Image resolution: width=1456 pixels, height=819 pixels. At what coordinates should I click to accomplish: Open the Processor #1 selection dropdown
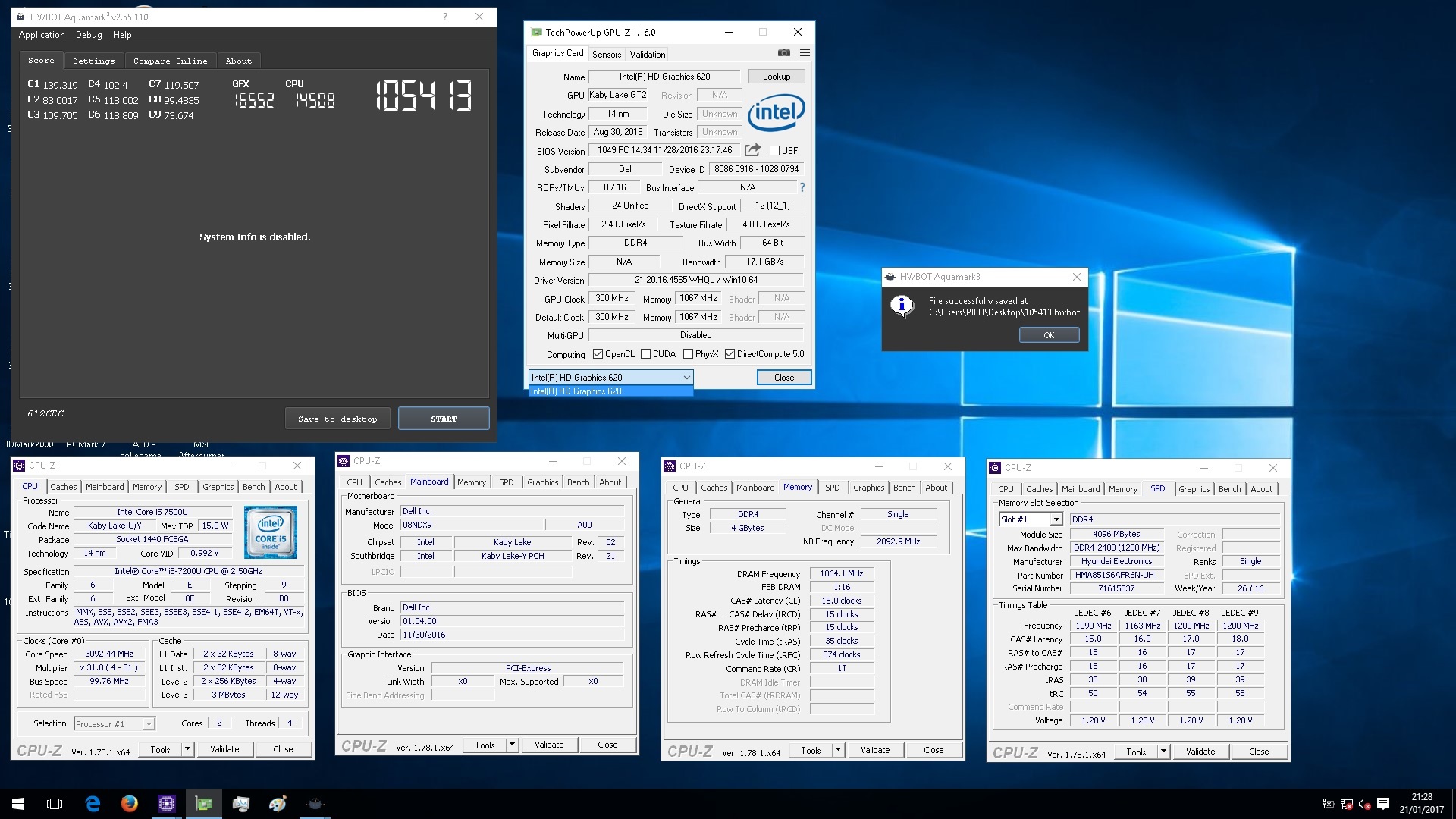pos(115,724)
